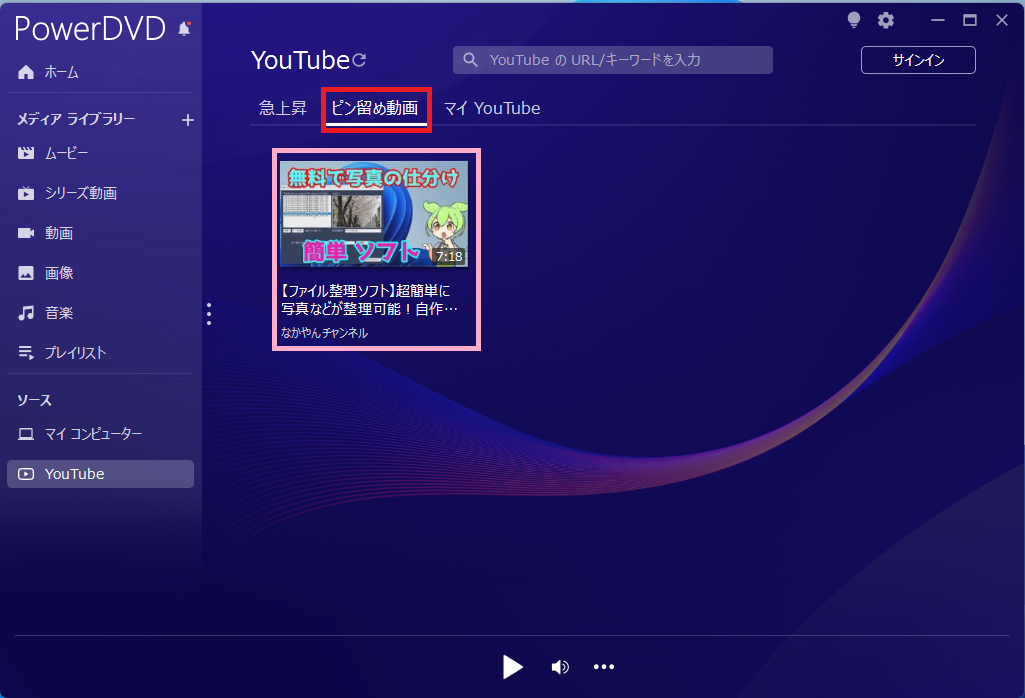
Task: Open more options three-dot menu
Action: [x=603, y=667]
